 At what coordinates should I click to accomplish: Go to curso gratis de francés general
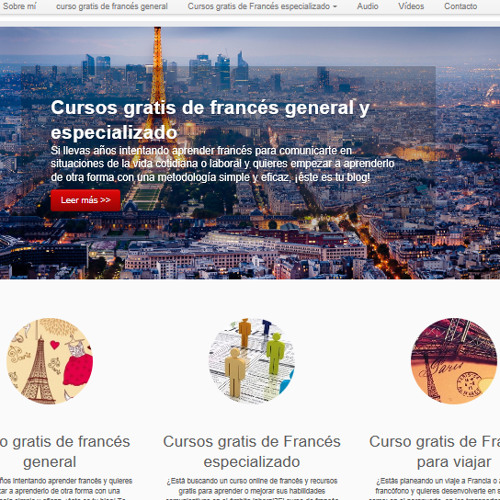112,6
